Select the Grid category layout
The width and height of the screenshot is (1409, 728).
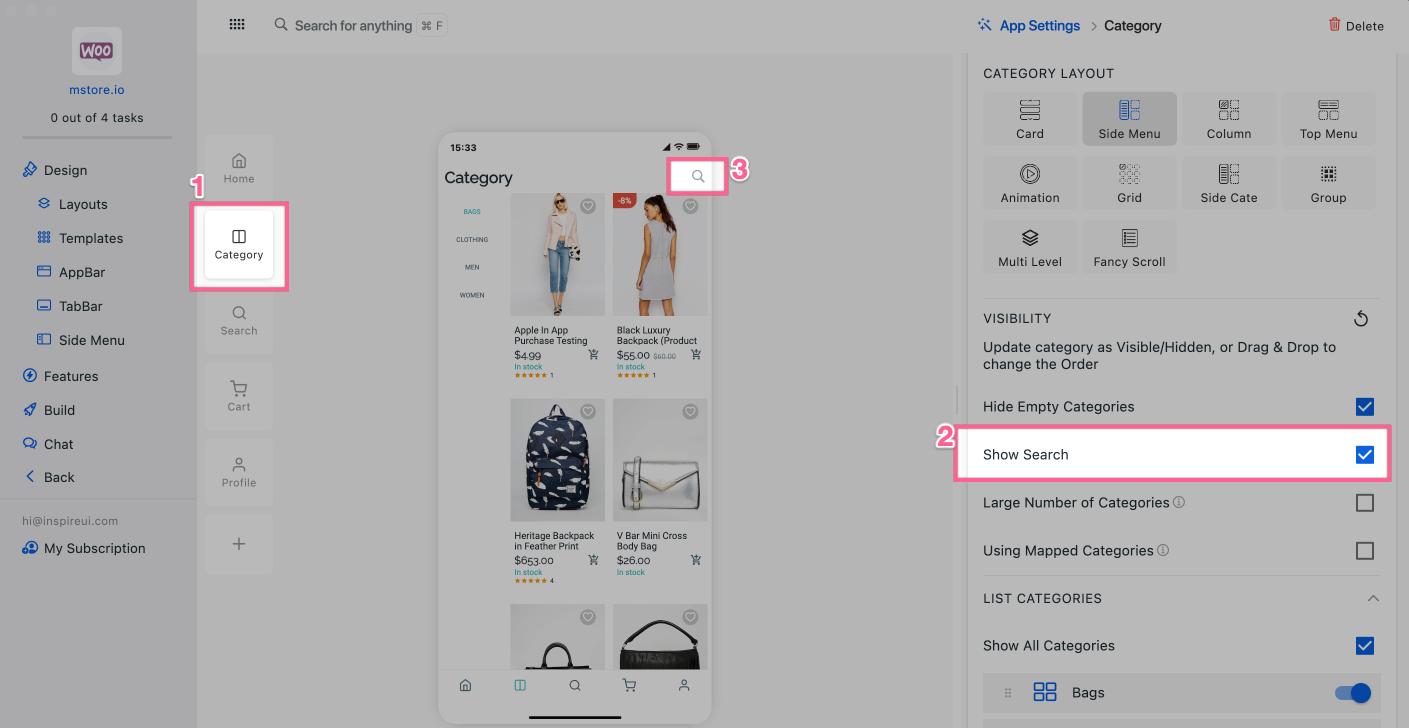(x=1129, y=184)
